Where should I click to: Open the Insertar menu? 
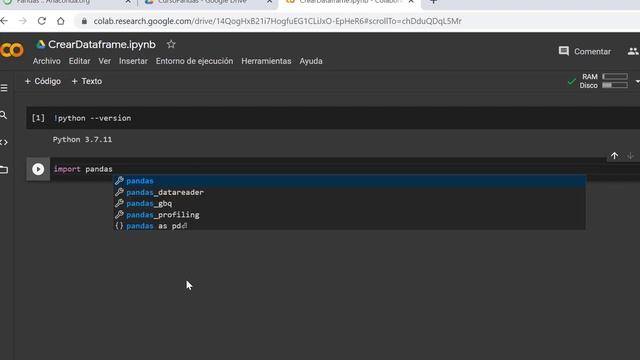pyautogui.click(x=133, y=61)
